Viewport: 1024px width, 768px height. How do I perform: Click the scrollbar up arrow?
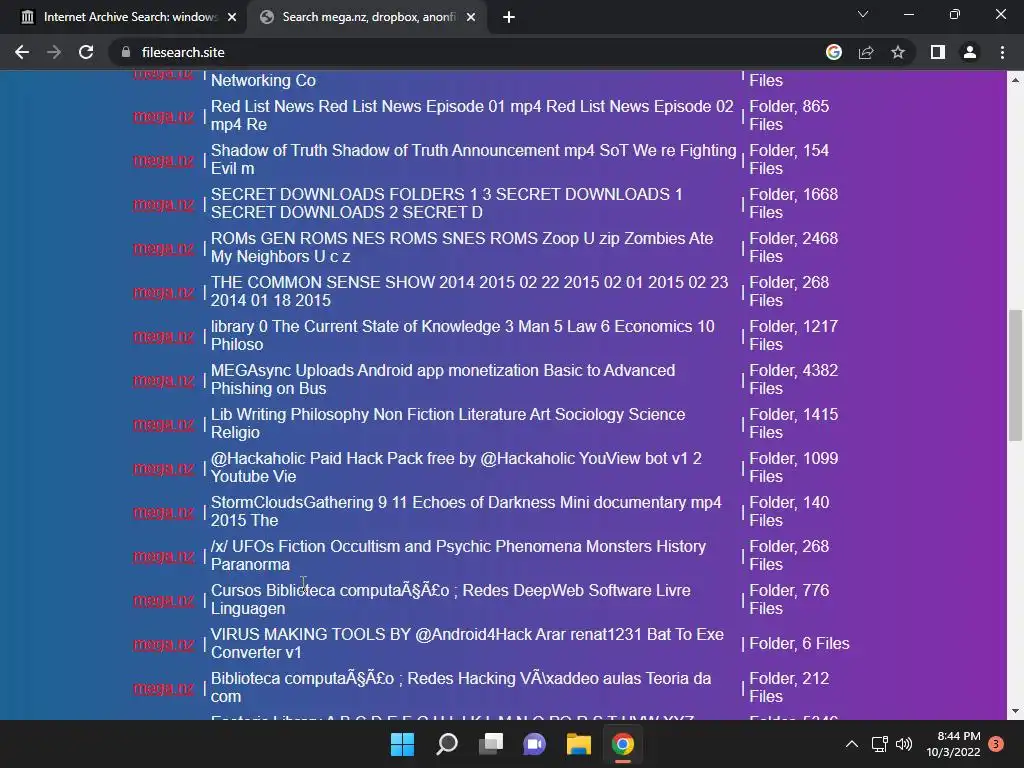(1015, 79)
